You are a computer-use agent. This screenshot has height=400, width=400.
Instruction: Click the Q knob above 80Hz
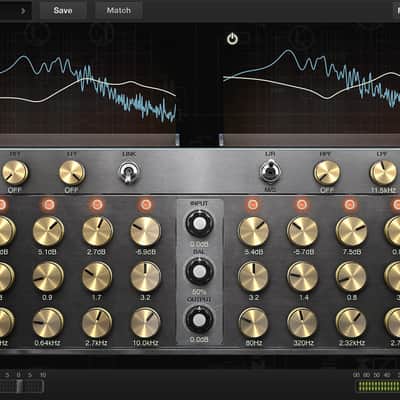(253, 277)
